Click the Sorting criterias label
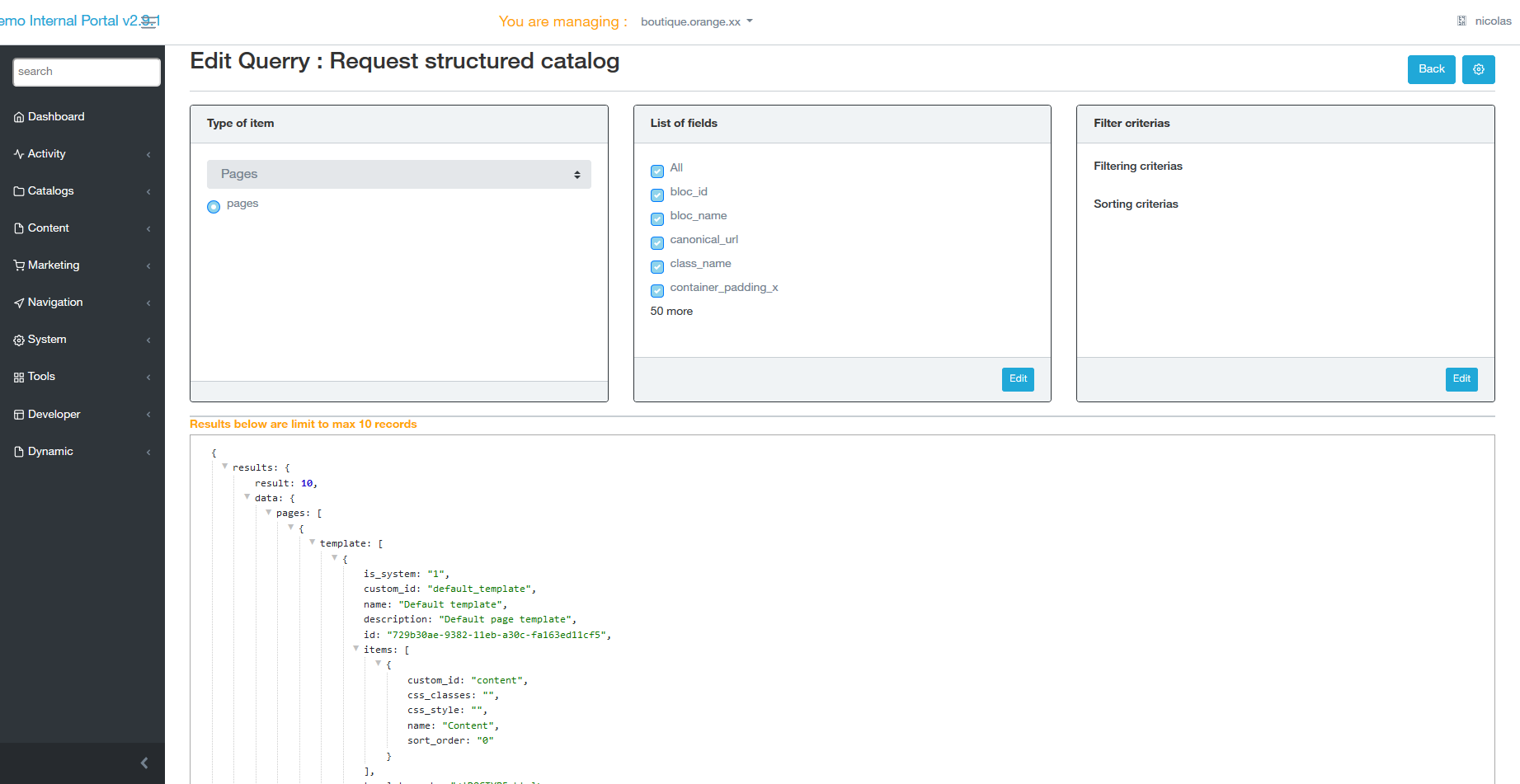The image size is (1520, 784). click(x=1136, y=204)
